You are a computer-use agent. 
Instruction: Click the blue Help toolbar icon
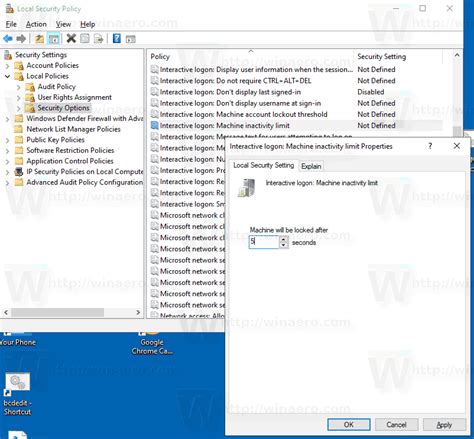[x=117, y=38]
